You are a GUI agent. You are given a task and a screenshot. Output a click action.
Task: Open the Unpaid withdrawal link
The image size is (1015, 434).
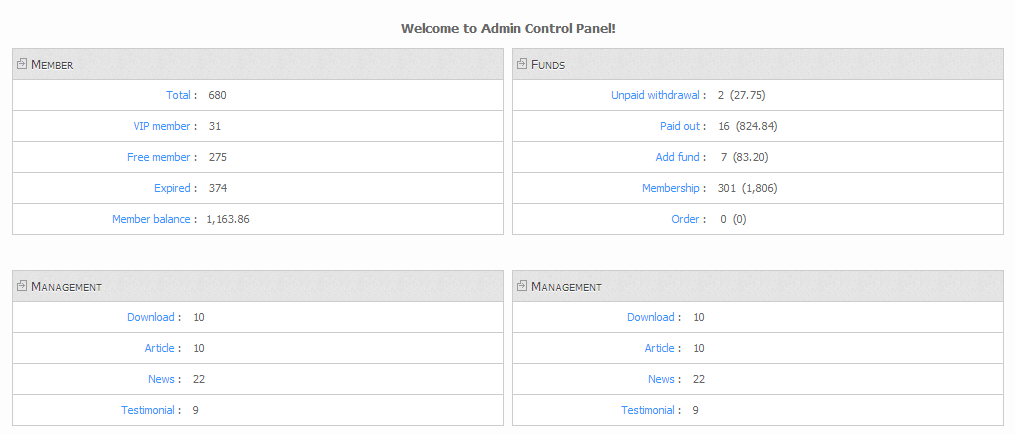coord(656,95)
